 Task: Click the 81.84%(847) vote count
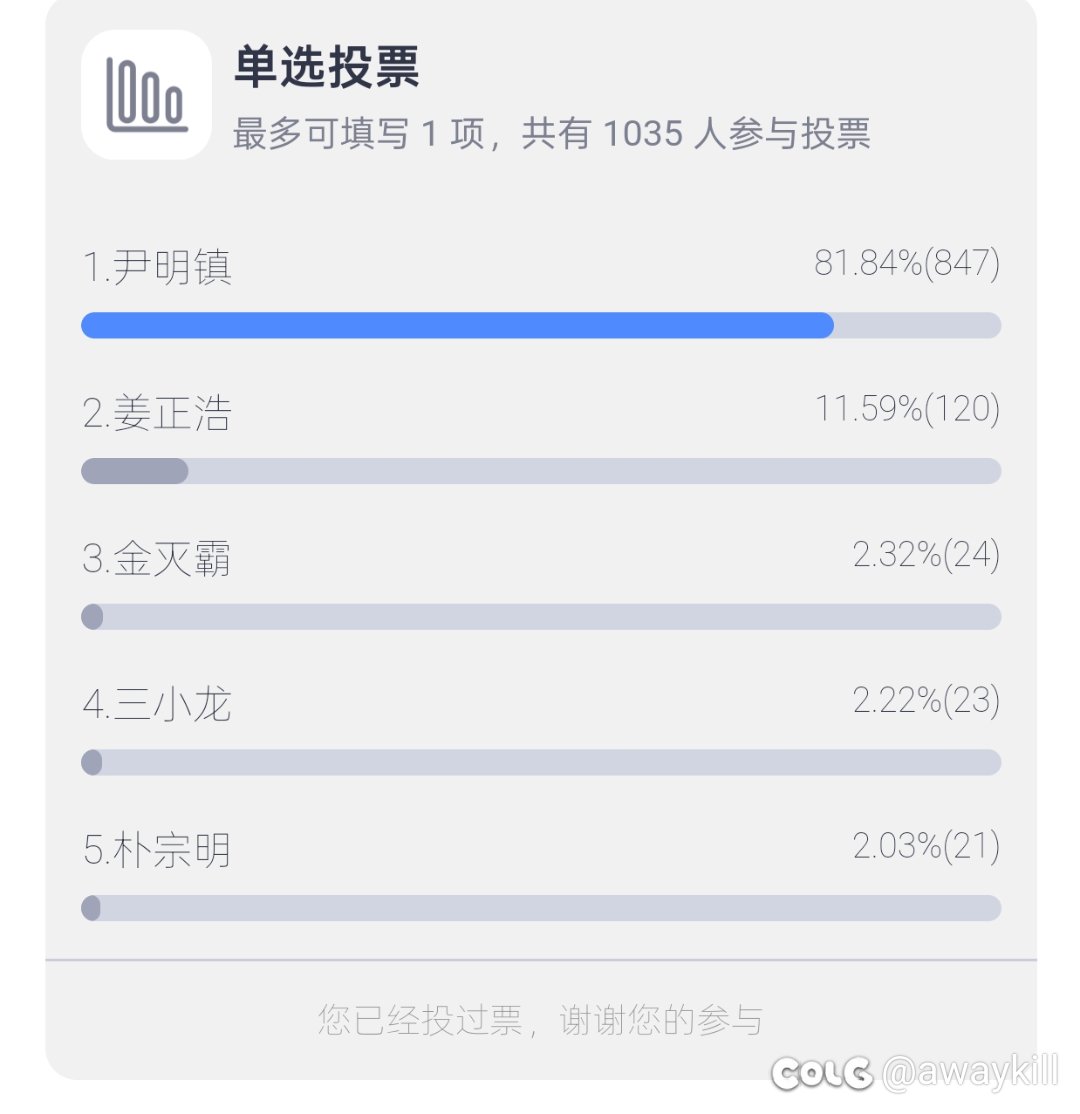click(x=906, y=263)
